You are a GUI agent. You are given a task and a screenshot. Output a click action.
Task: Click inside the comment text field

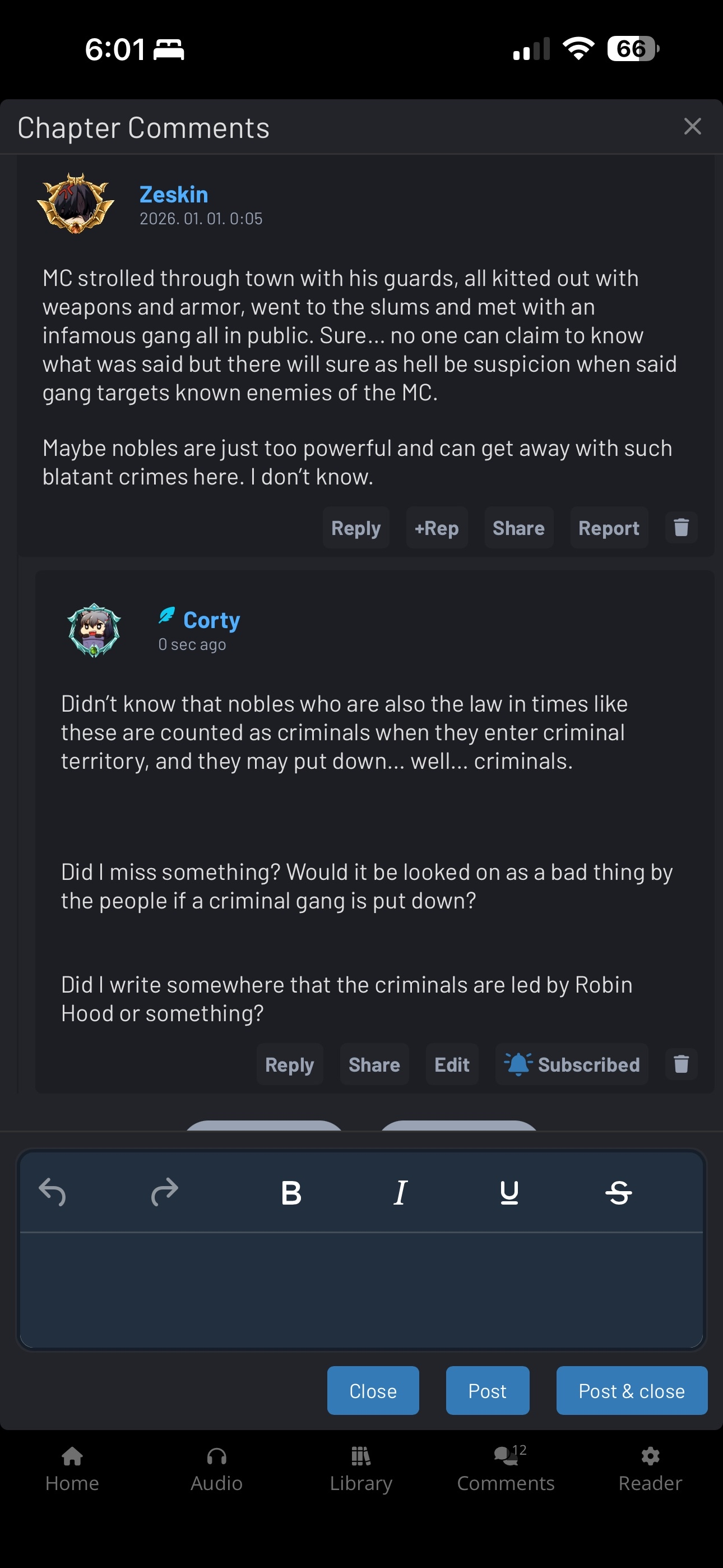point(361,1289)
